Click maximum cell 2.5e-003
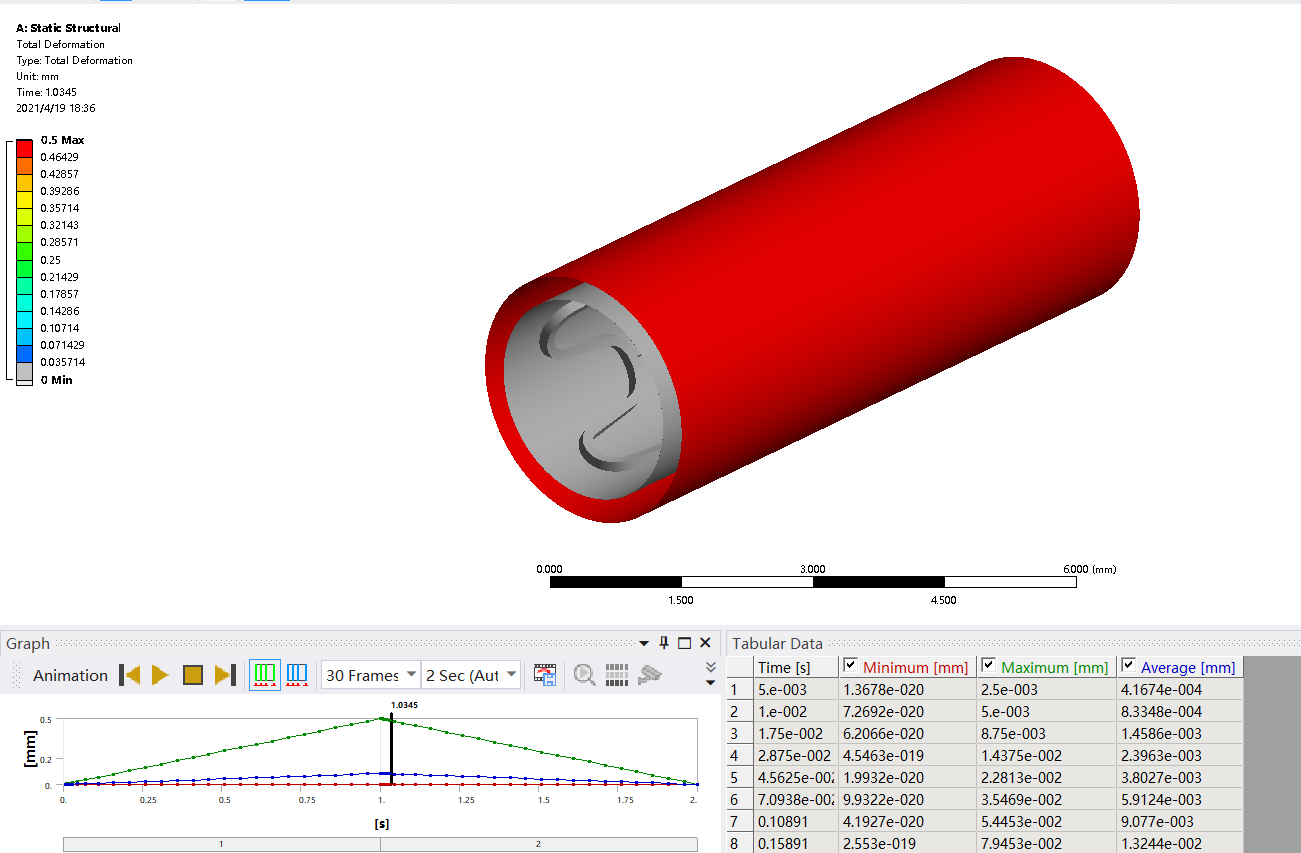This screenshot has height=853, width=1301. tap(1046, 689)
